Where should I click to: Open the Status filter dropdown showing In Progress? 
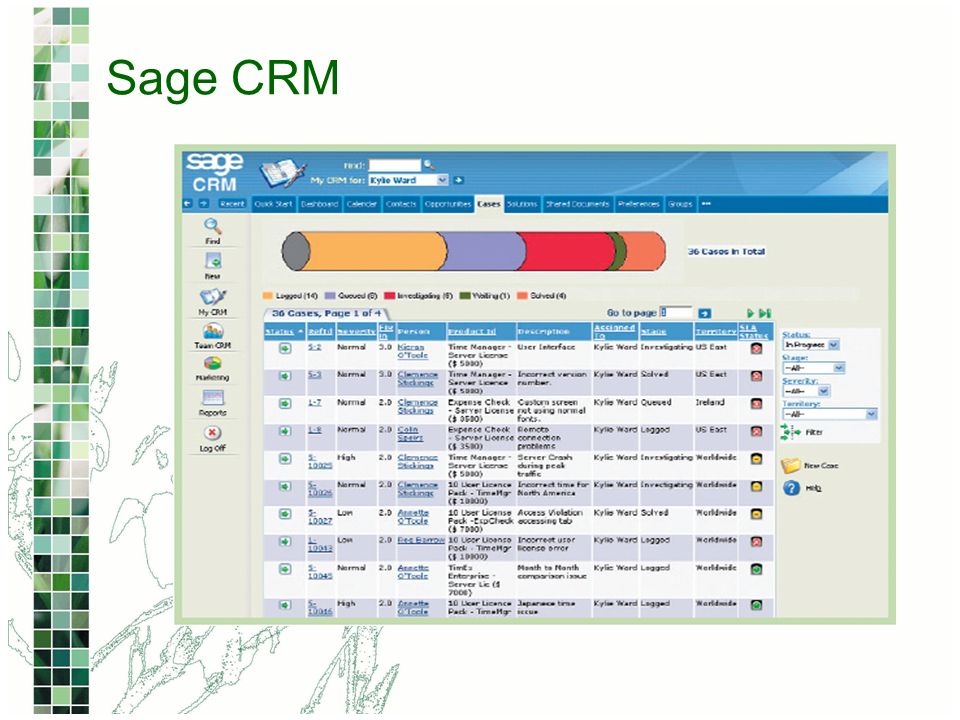pos(811,345)
